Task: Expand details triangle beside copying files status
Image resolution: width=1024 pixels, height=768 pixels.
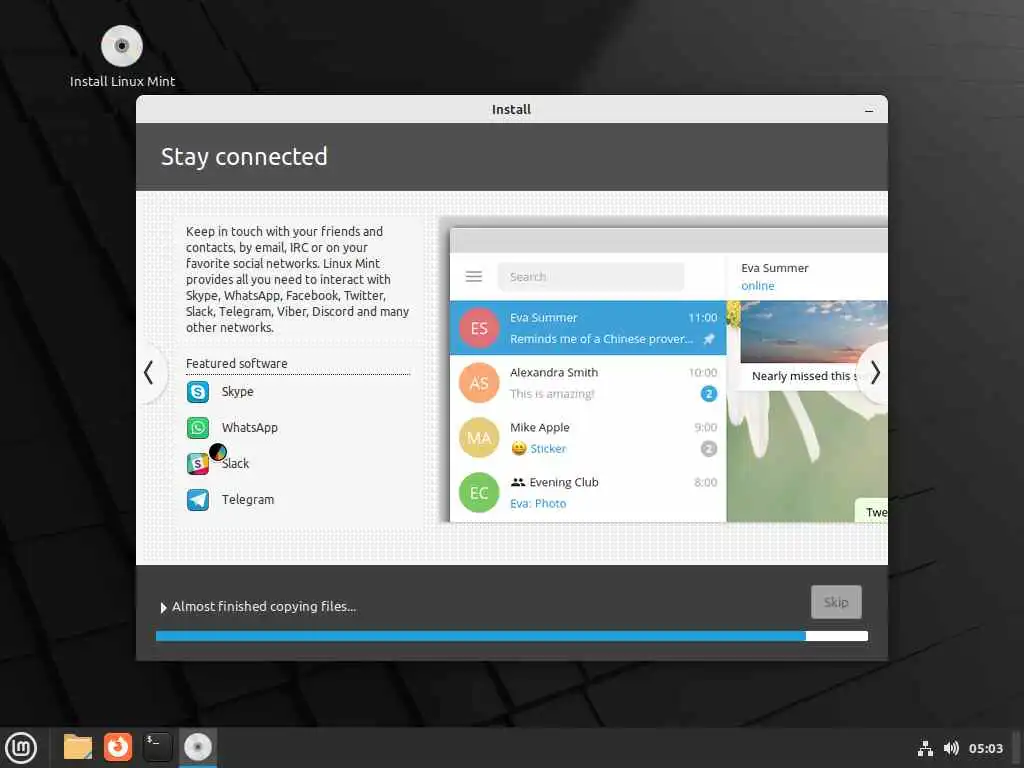Action: 163,607
